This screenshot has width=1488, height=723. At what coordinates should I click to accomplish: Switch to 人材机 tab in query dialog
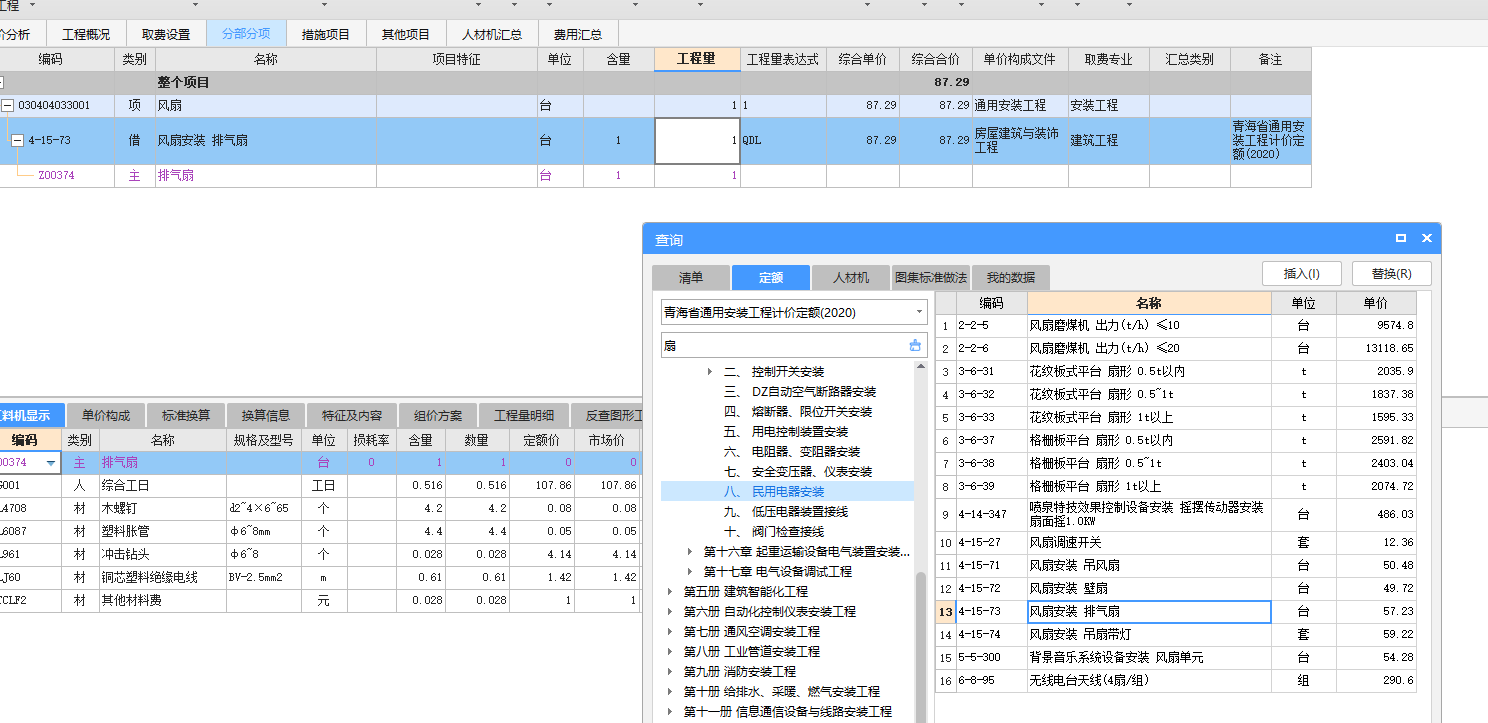pos(851,278)
